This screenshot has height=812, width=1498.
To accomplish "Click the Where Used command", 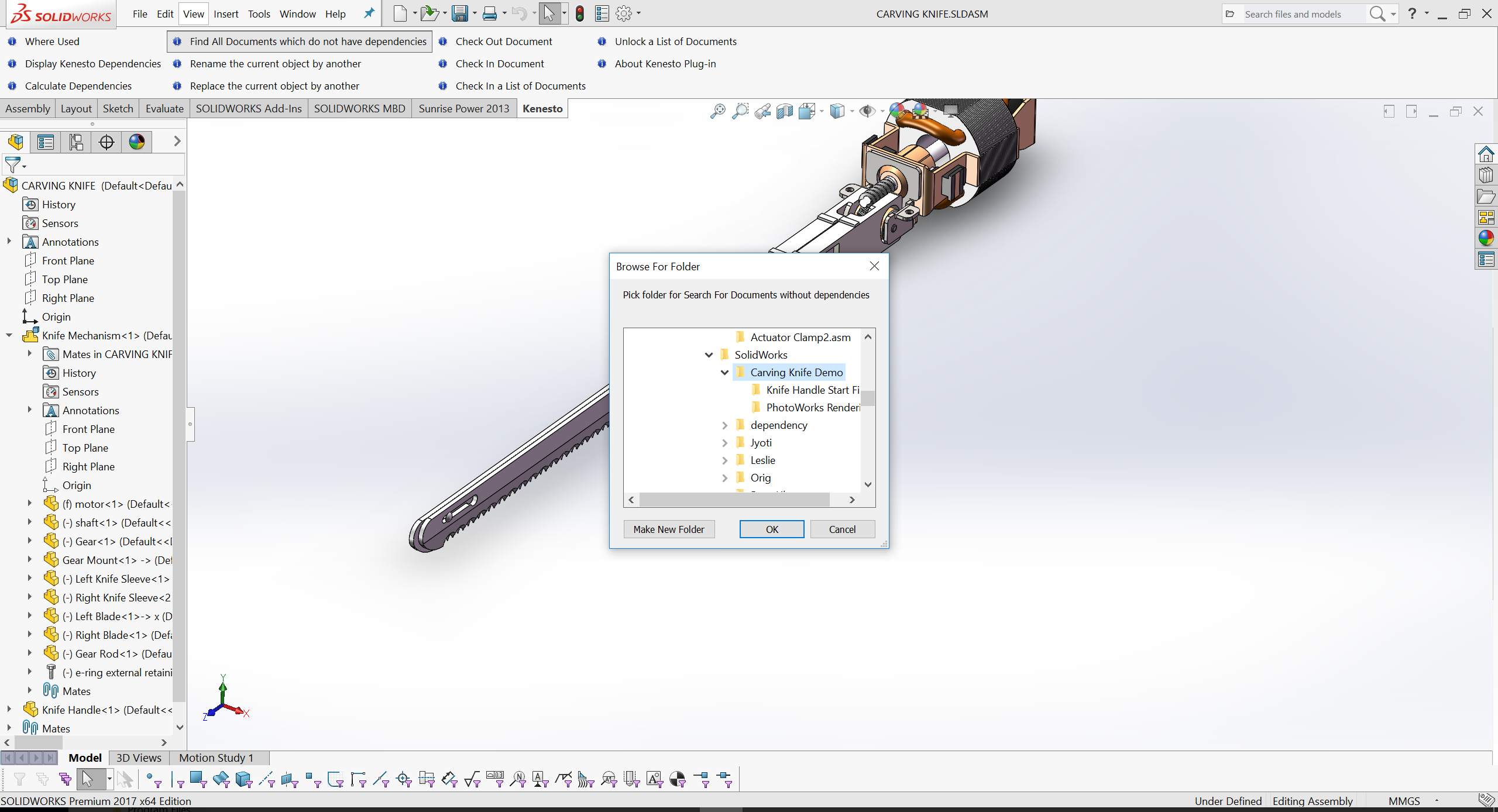I will (x=51, y=42).
